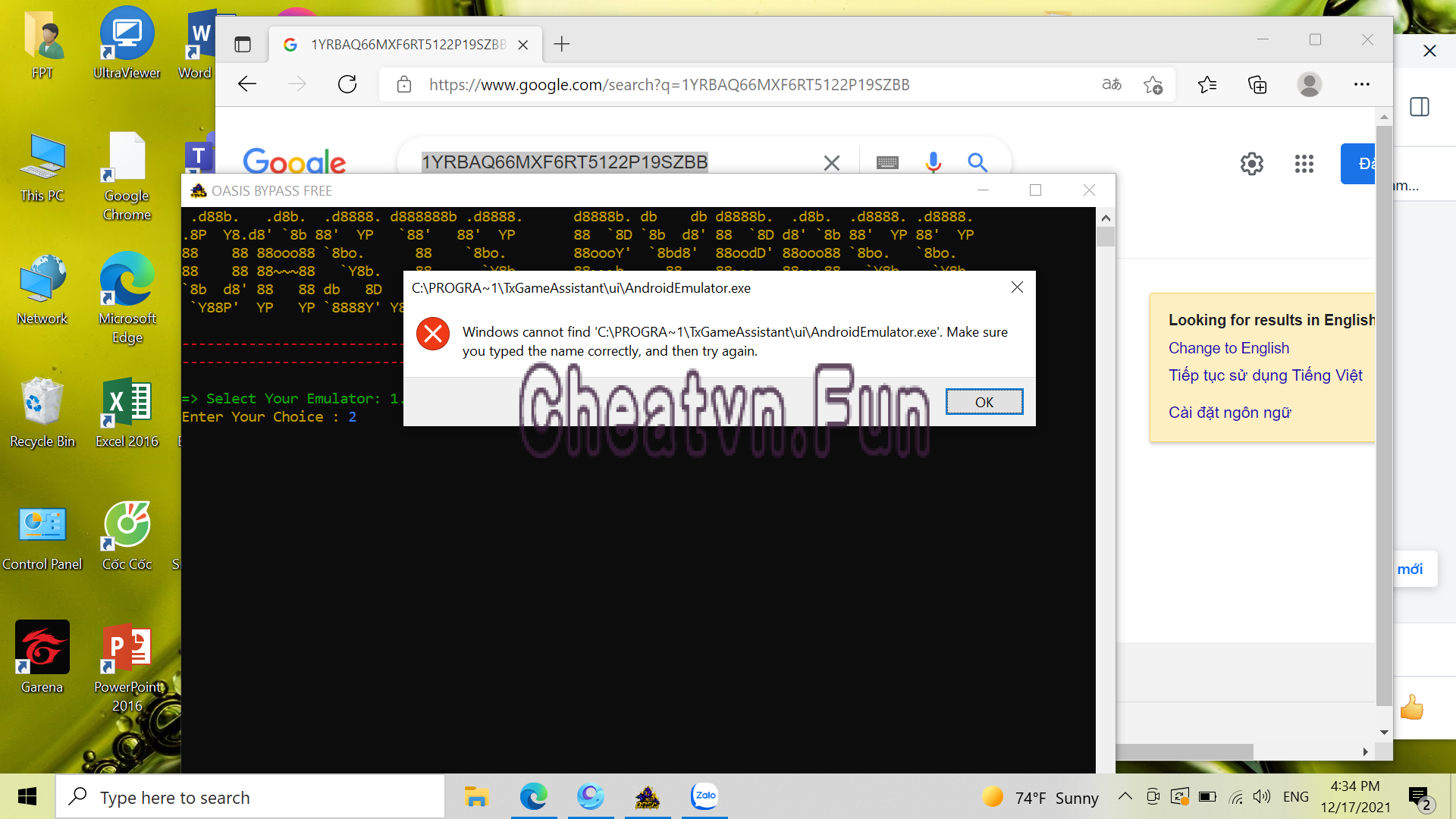Open Google quick settings gear
The image size is (1456, 819).
[1251, 164]
